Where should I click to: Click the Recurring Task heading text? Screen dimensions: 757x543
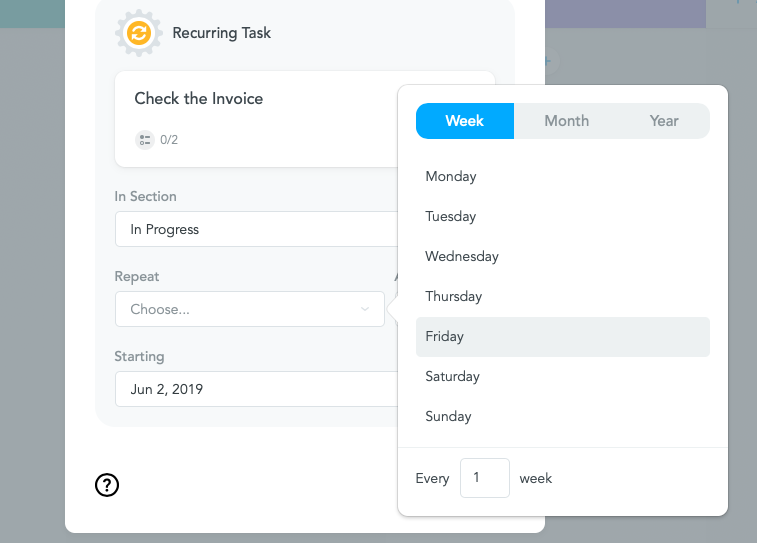click(x=222, y=33)
